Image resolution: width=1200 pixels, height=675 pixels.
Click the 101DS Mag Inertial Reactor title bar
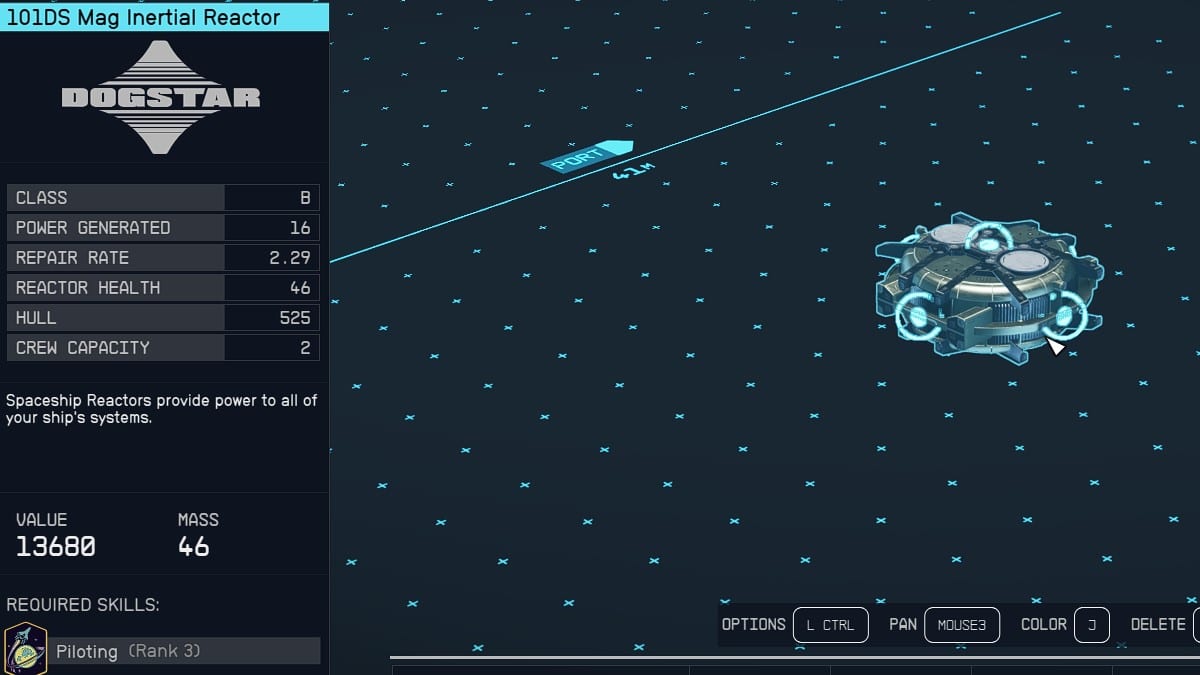pyautogui.click(x=164, y=16)
